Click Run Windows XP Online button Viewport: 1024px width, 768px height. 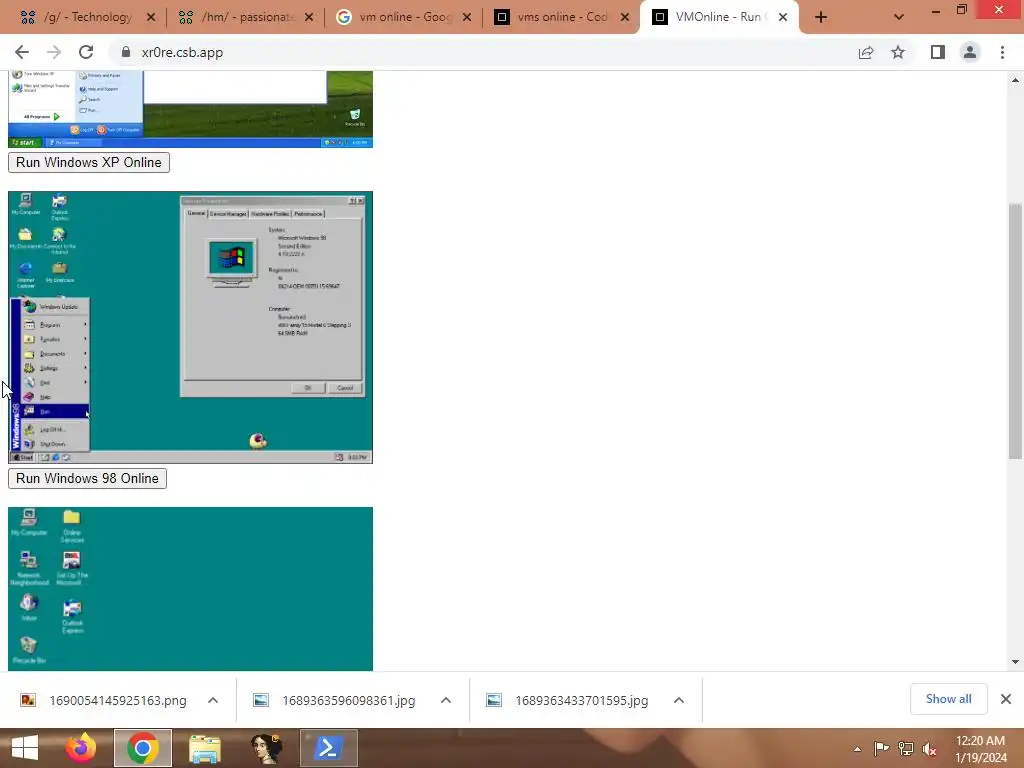[x=89, y=163]
